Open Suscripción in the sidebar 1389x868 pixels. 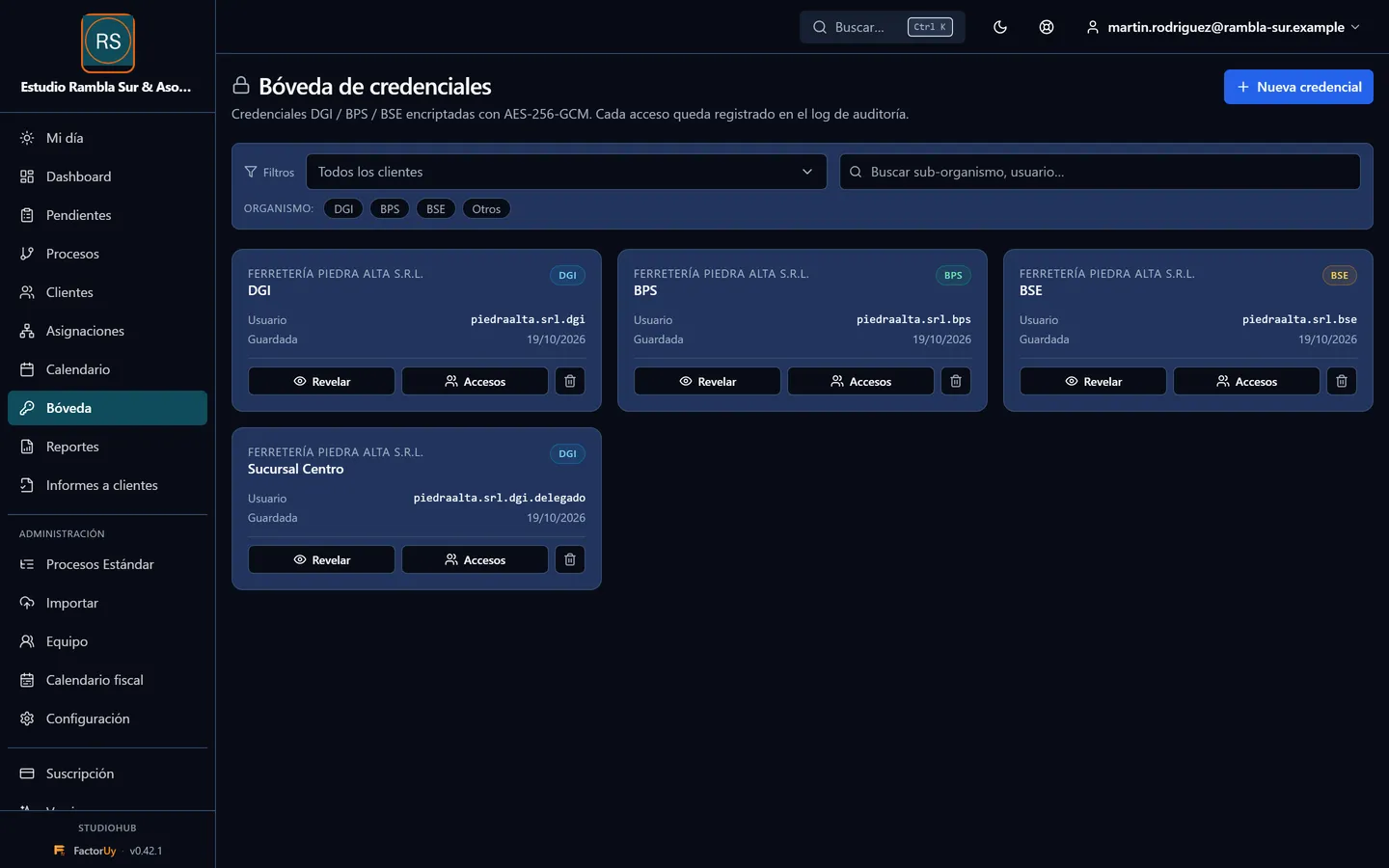coord(107,773)
